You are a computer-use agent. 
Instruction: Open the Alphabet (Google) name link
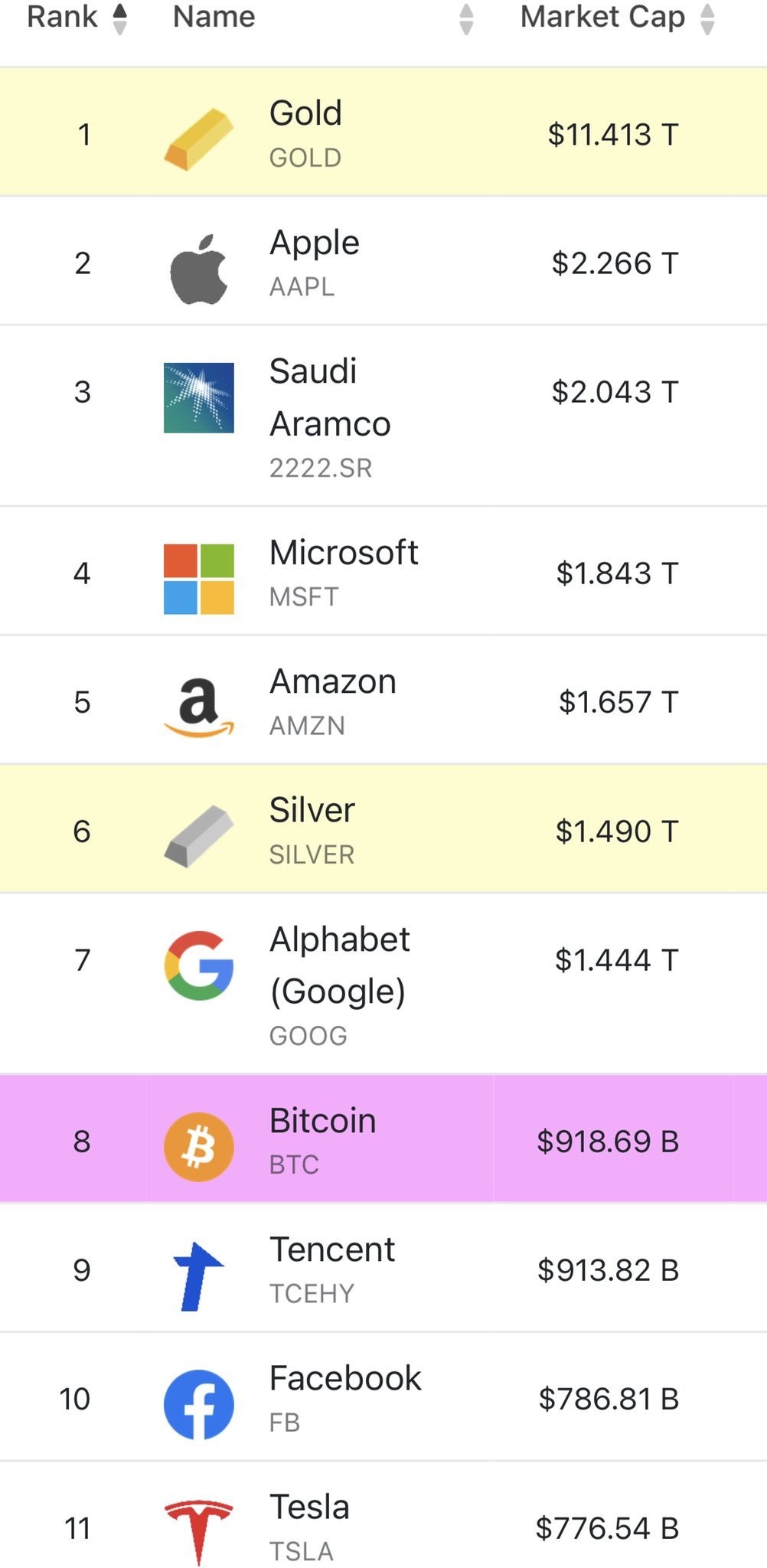tap(339, 965)
